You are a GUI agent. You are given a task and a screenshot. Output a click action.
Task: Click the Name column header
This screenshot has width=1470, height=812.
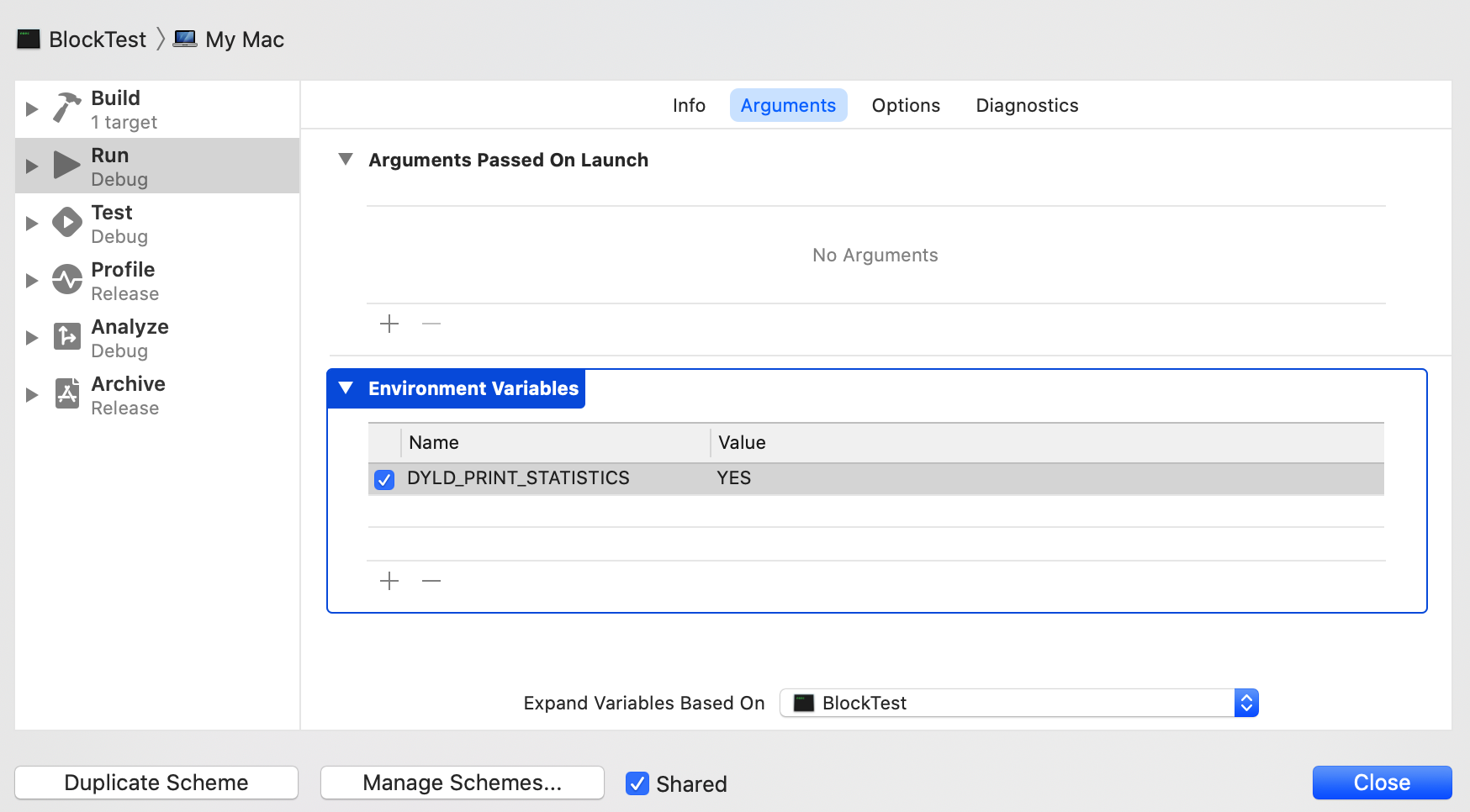pyautogui.click(x=555, y=442)
